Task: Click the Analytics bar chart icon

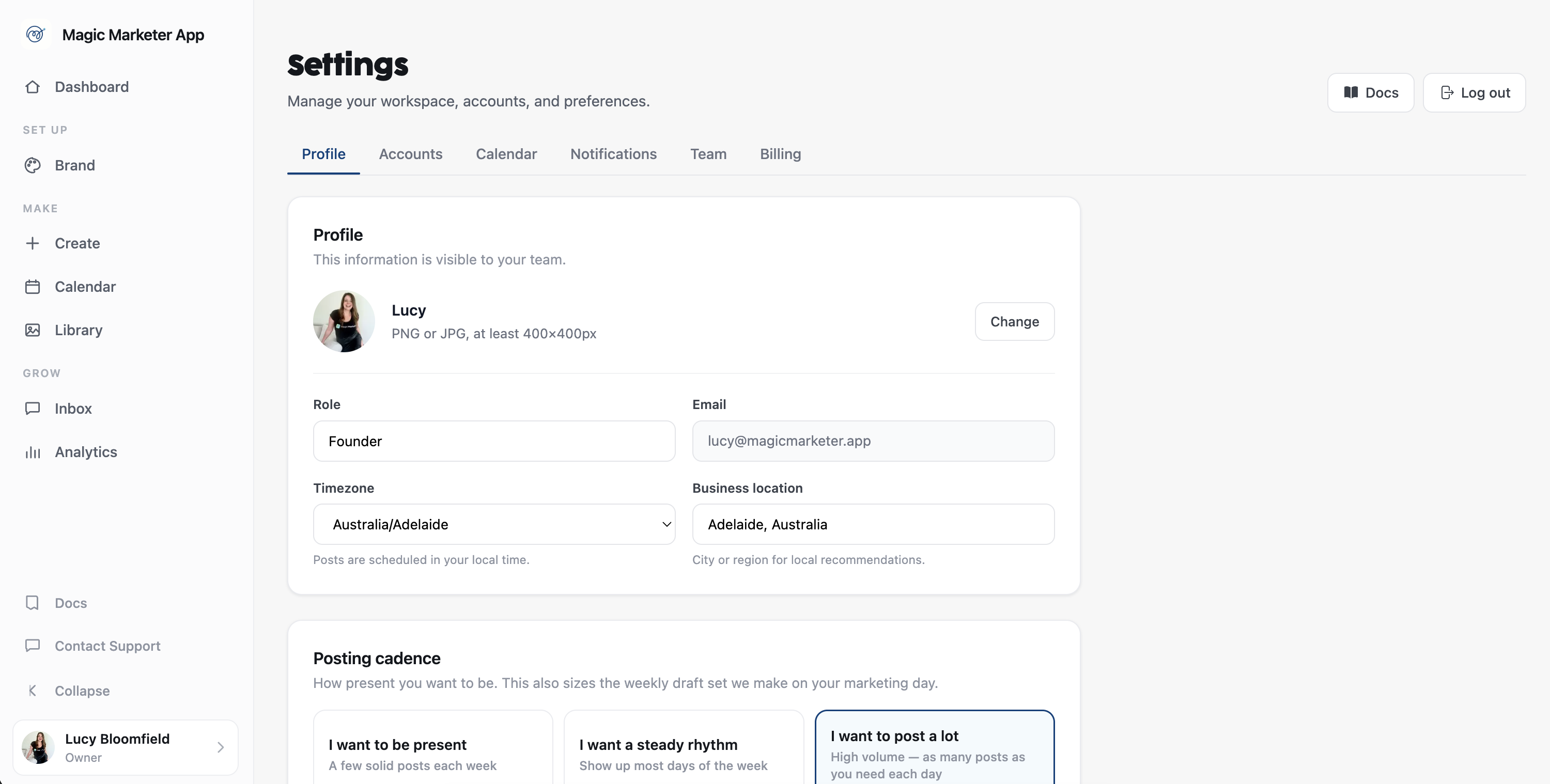Action: coord(33,452)
